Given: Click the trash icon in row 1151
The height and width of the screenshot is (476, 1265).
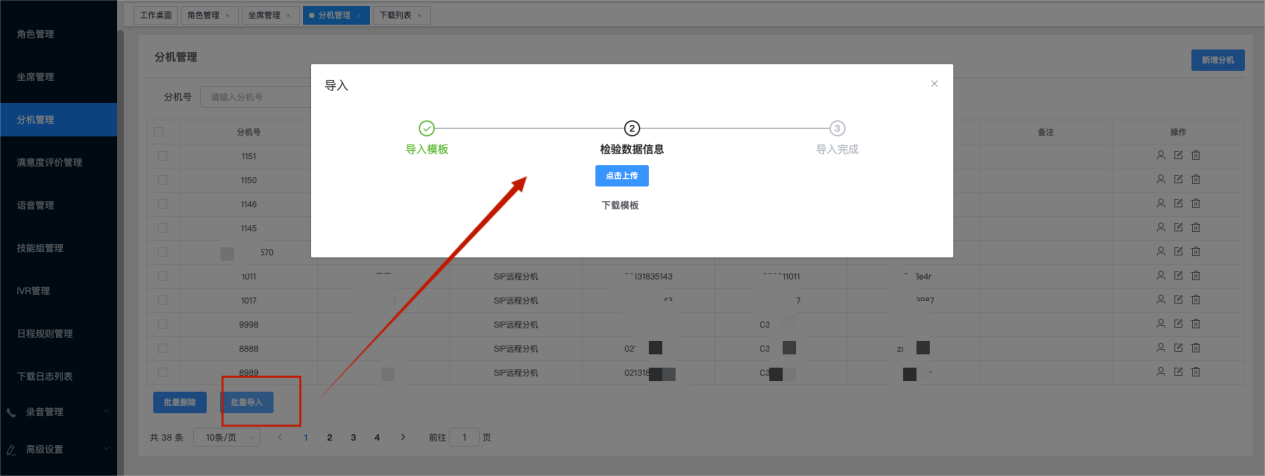Looking at the screenshot, I should tap(1195, 156).
